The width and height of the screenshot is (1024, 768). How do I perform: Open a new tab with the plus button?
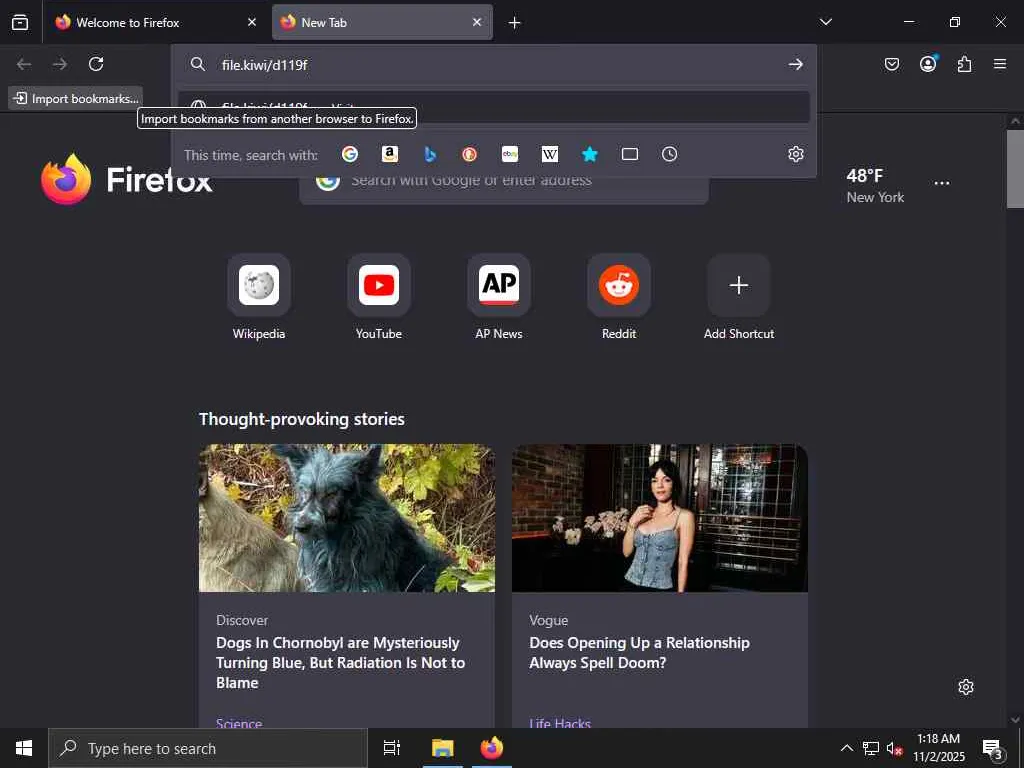pyautogui.click(x=515, y=23)
